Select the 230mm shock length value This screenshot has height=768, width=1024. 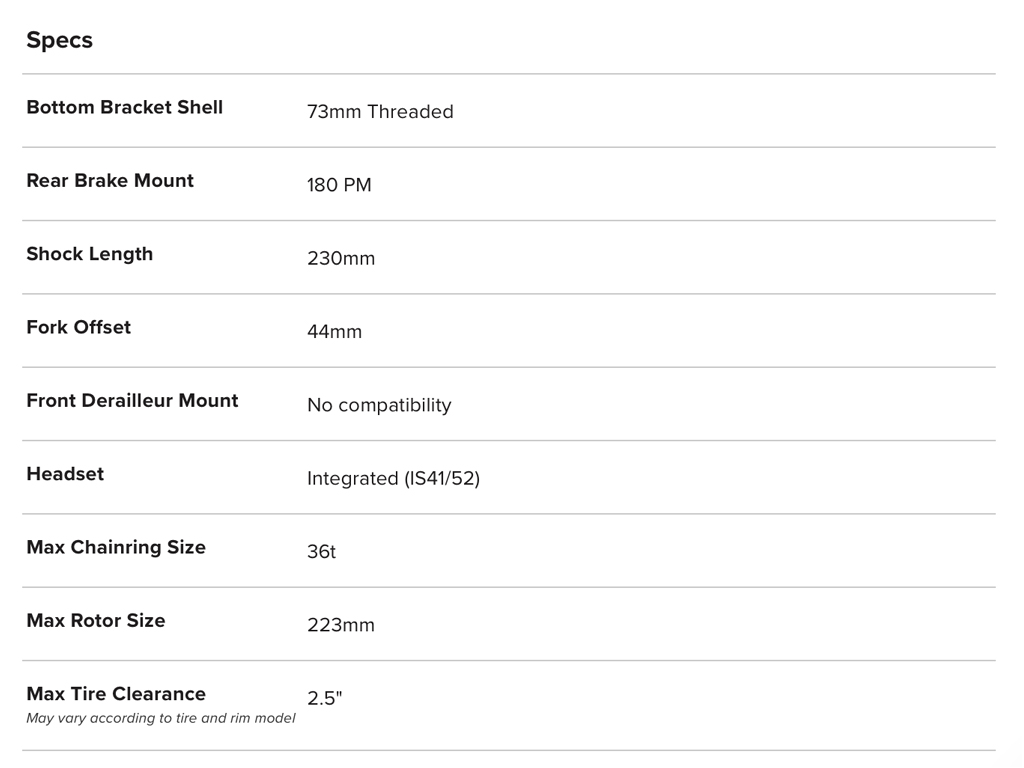[341, 258]
